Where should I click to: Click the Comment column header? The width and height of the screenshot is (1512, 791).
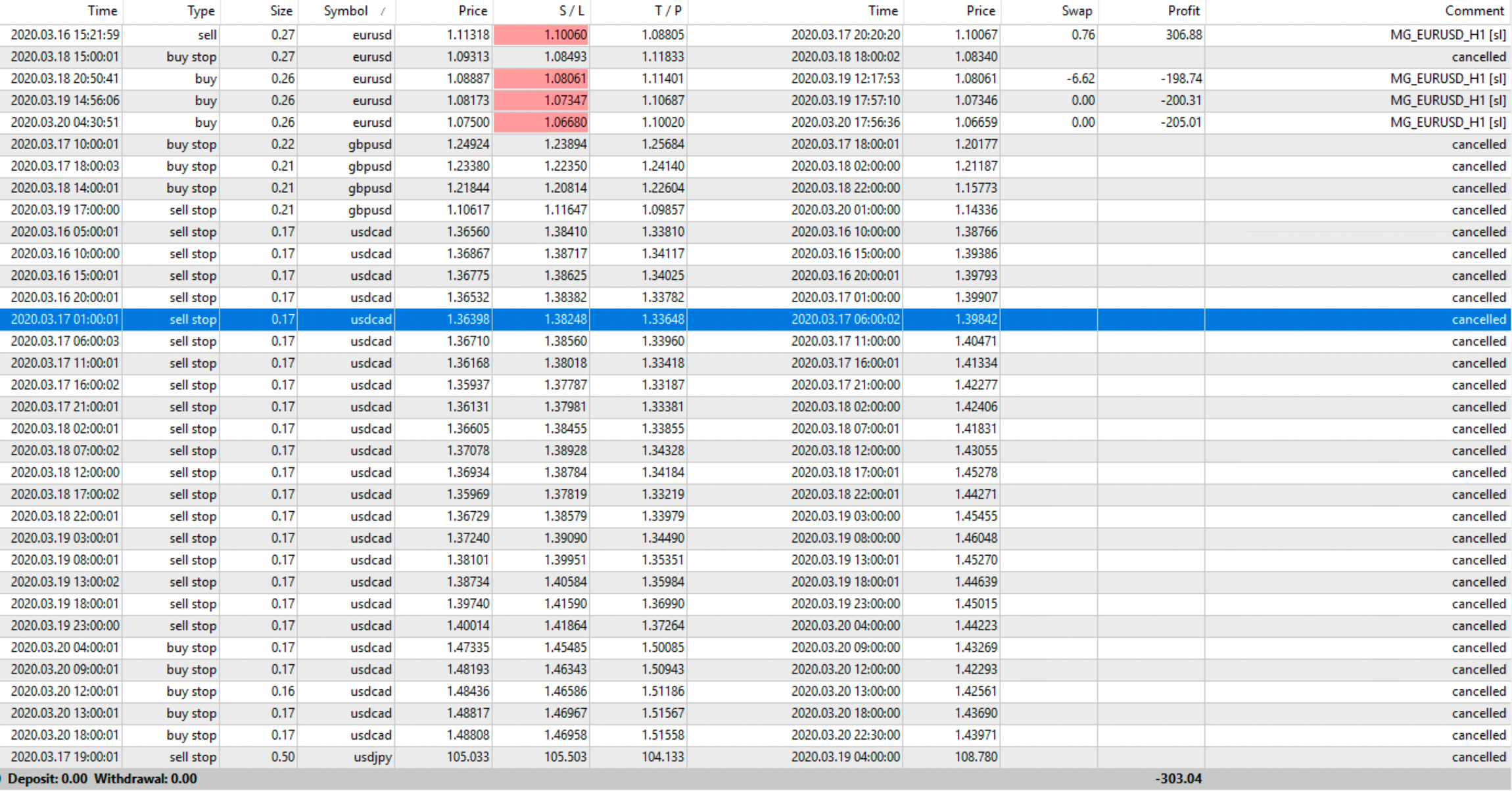tap(1474, 11)
